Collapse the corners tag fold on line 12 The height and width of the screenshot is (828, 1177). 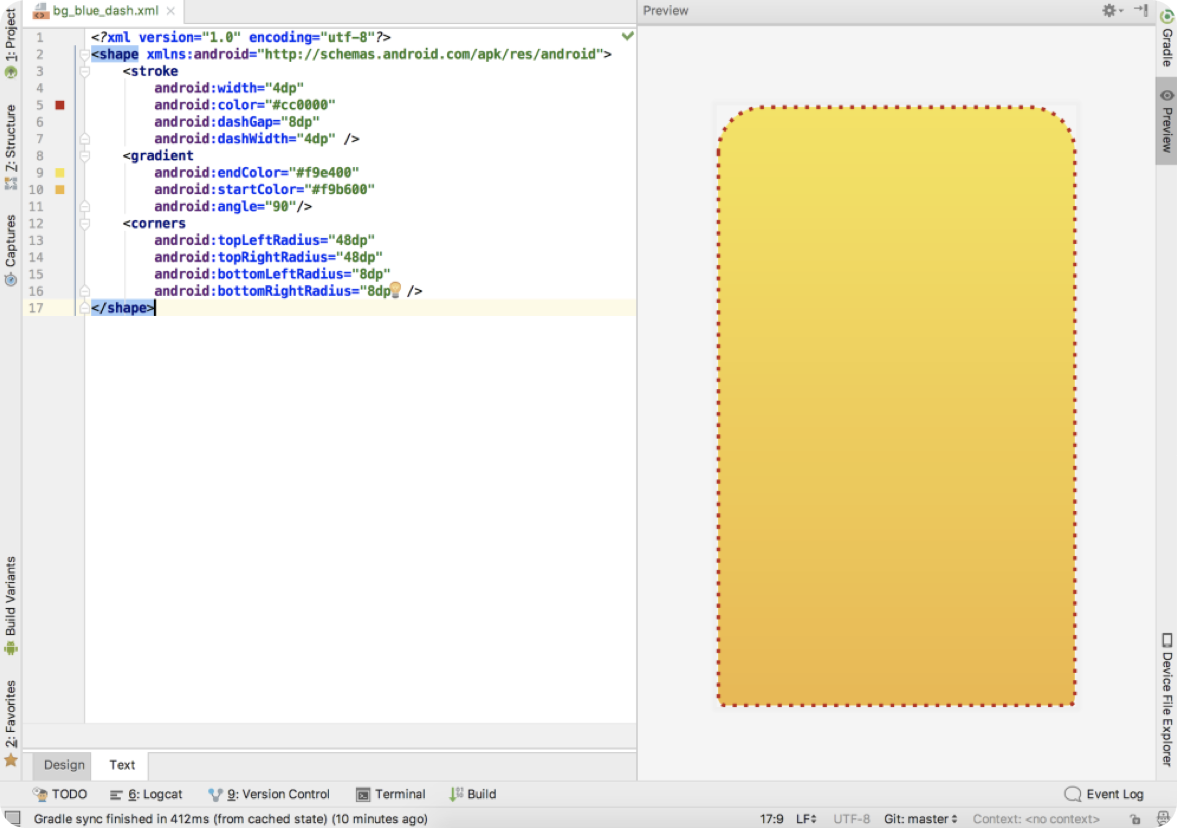pos(84,224)
